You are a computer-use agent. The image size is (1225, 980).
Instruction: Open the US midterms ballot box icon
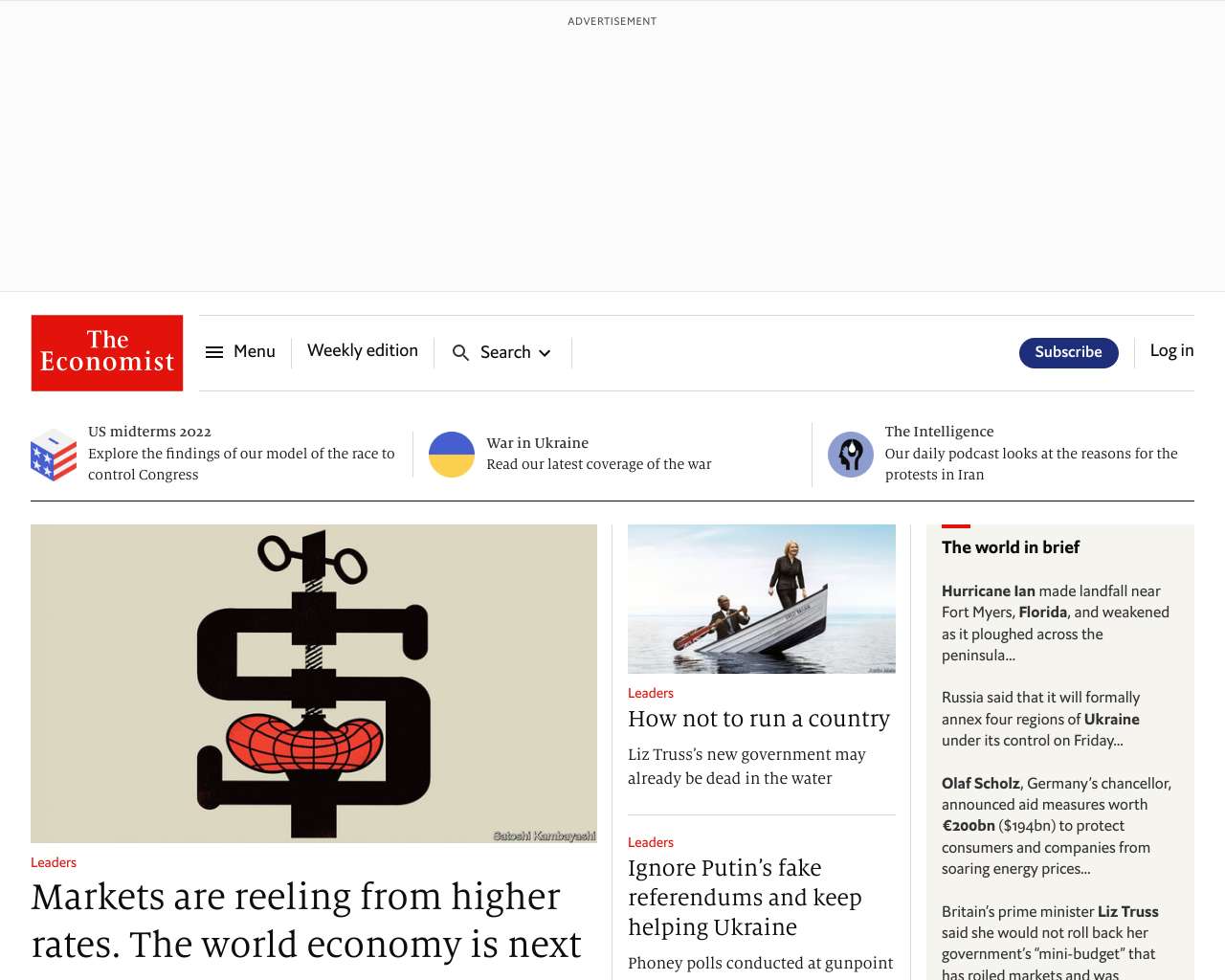click(54, 455)
